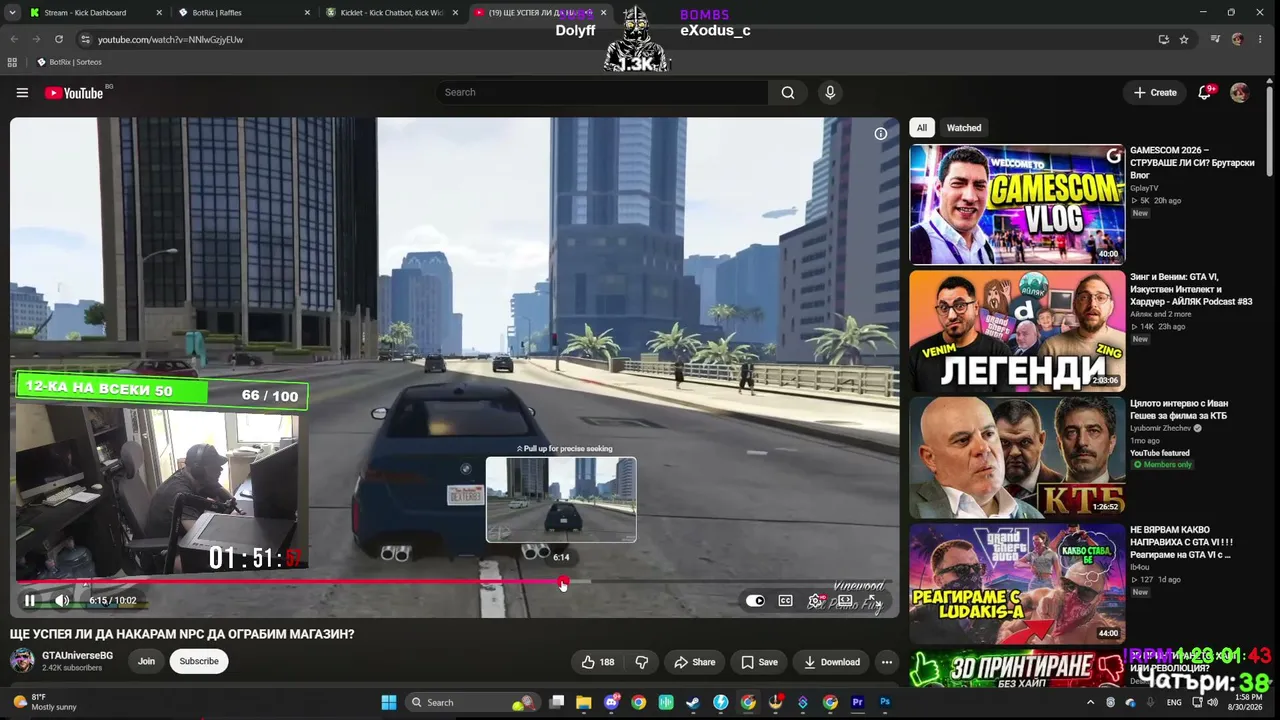Open the GTAUniverseBG channel avatar

tap(22, 661)
